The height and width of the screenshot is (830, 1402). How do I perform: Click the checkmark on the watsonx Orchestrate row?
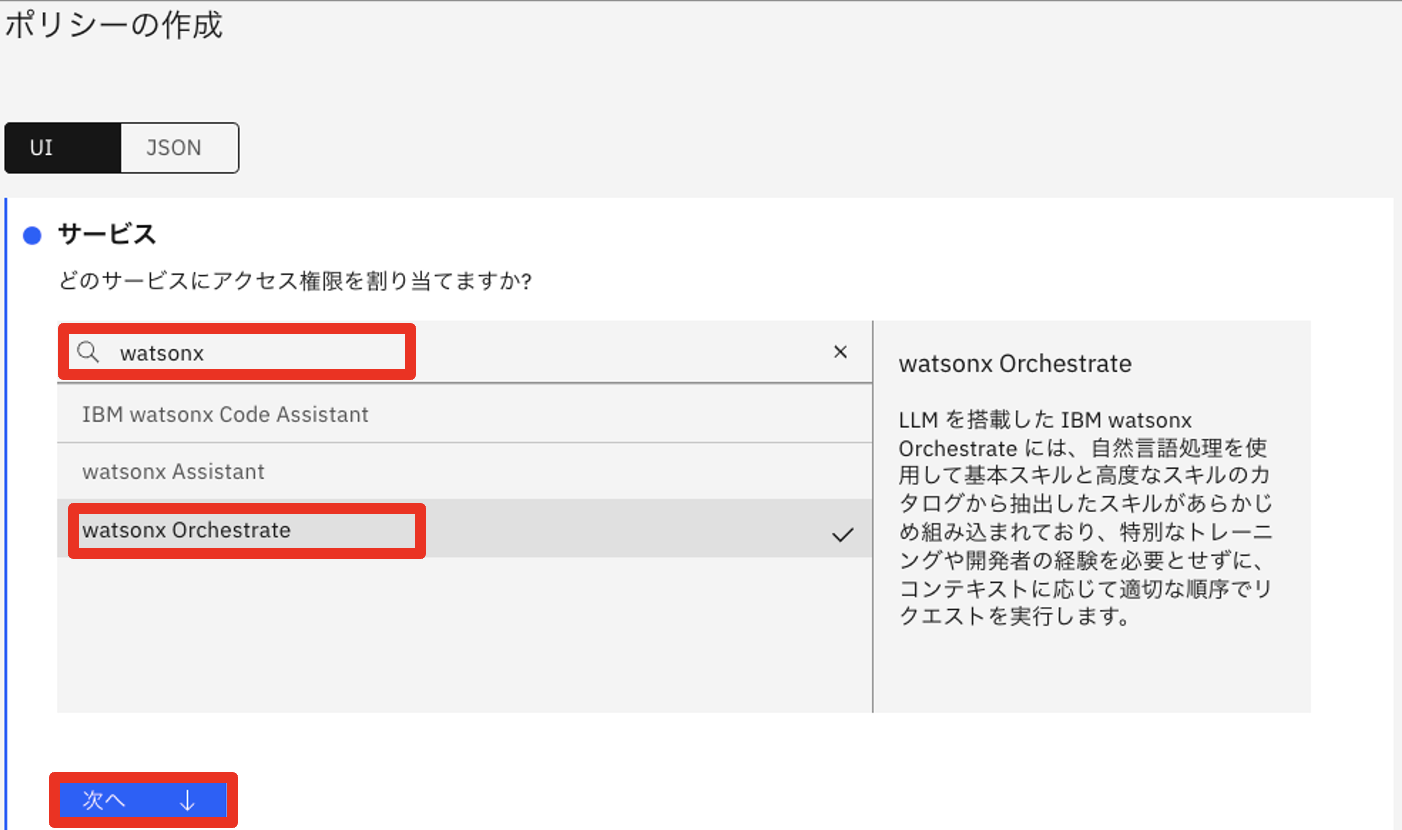(842, 535)
